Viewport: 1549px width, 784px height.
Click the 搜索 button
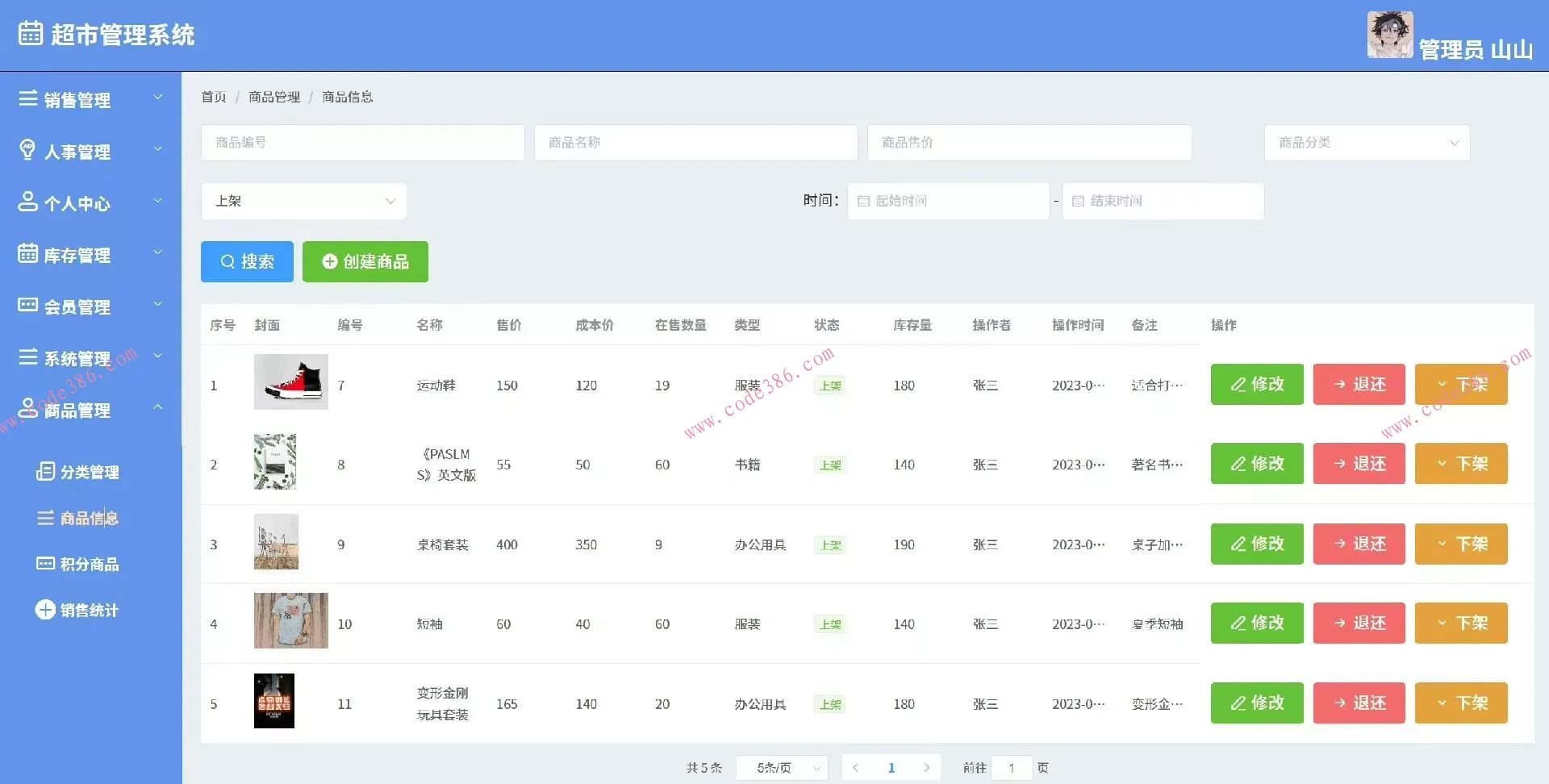247,261
